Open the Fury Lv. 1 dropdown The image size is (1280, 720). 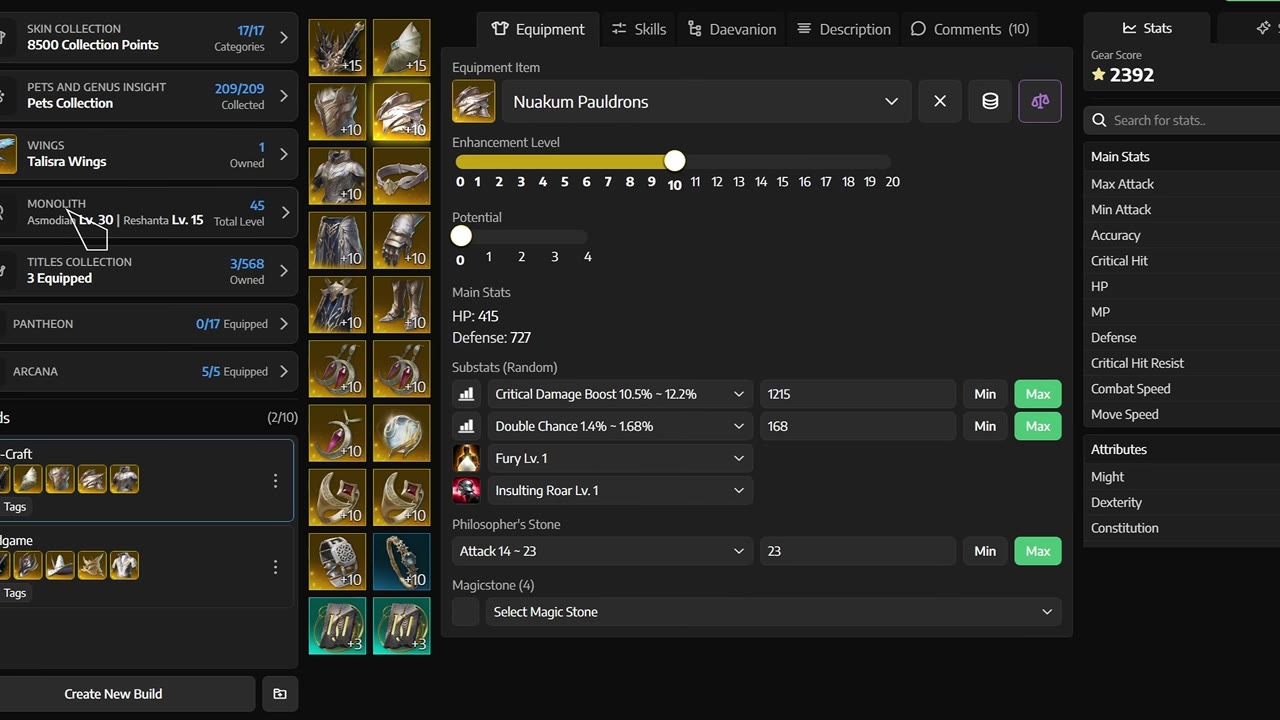point(620,458)
